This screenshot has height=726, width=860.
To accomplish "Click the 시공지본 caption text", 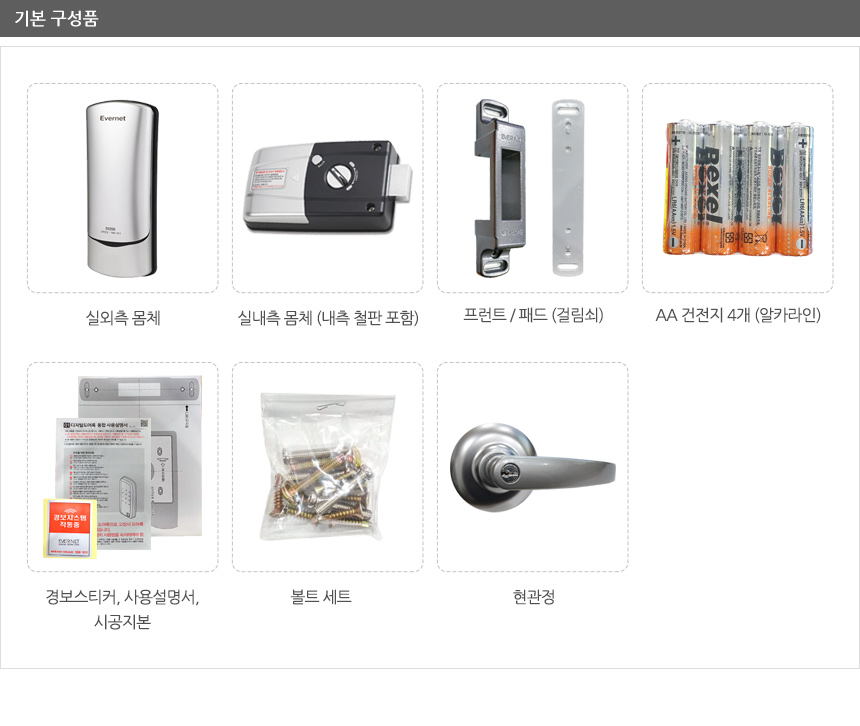I will 122,621.
